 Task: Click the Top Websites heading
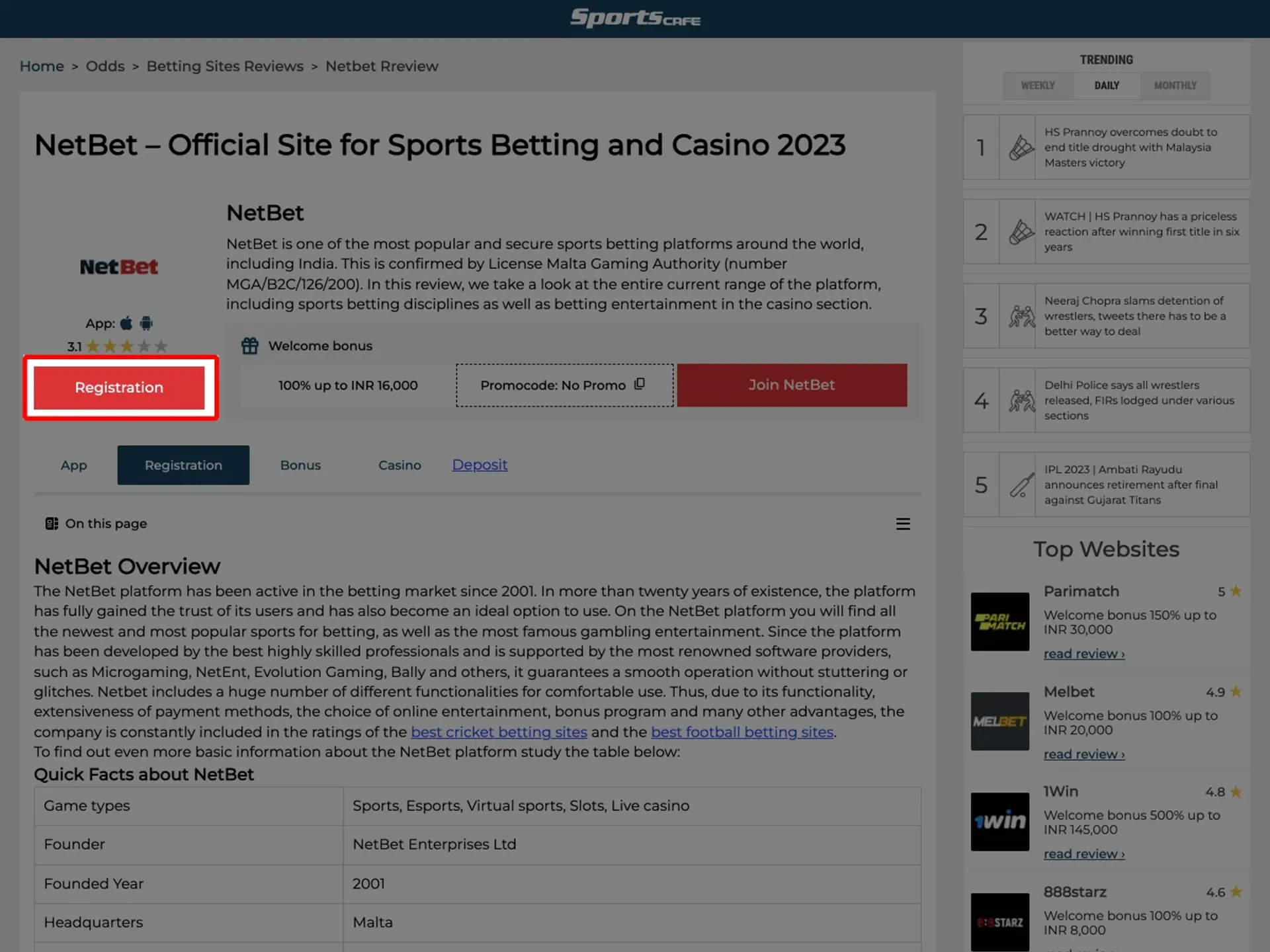pyautogui.click(x=1106, y=549)
